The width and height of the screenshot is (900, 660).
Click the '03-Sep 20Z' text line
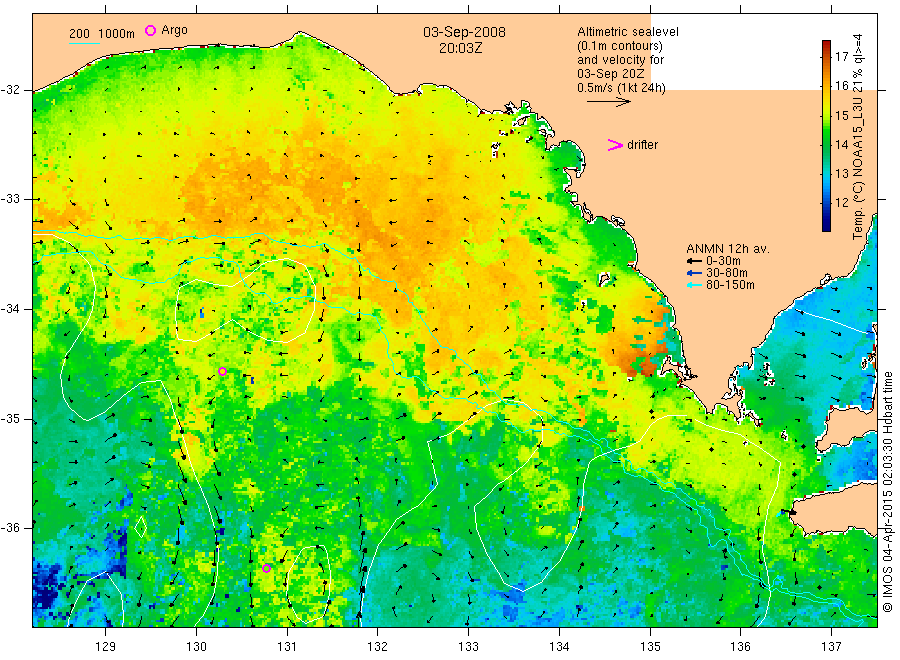(x=610, y=74)
